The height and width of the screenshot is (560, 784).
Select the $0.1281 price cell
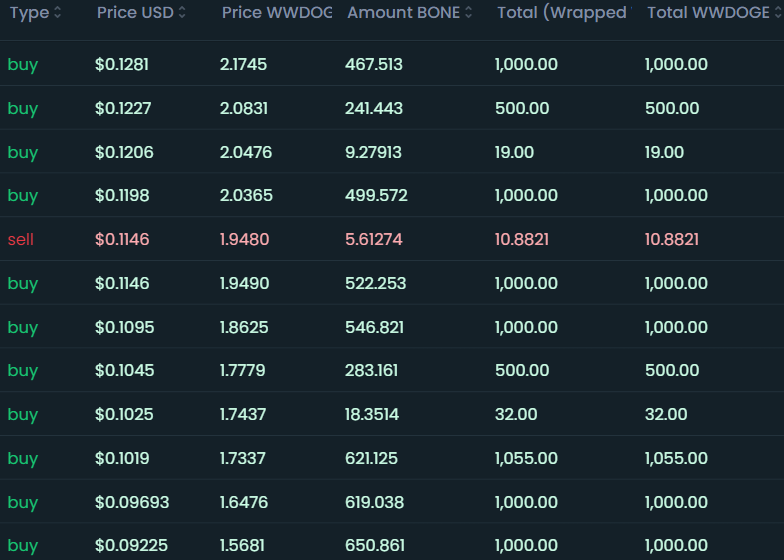122,64
